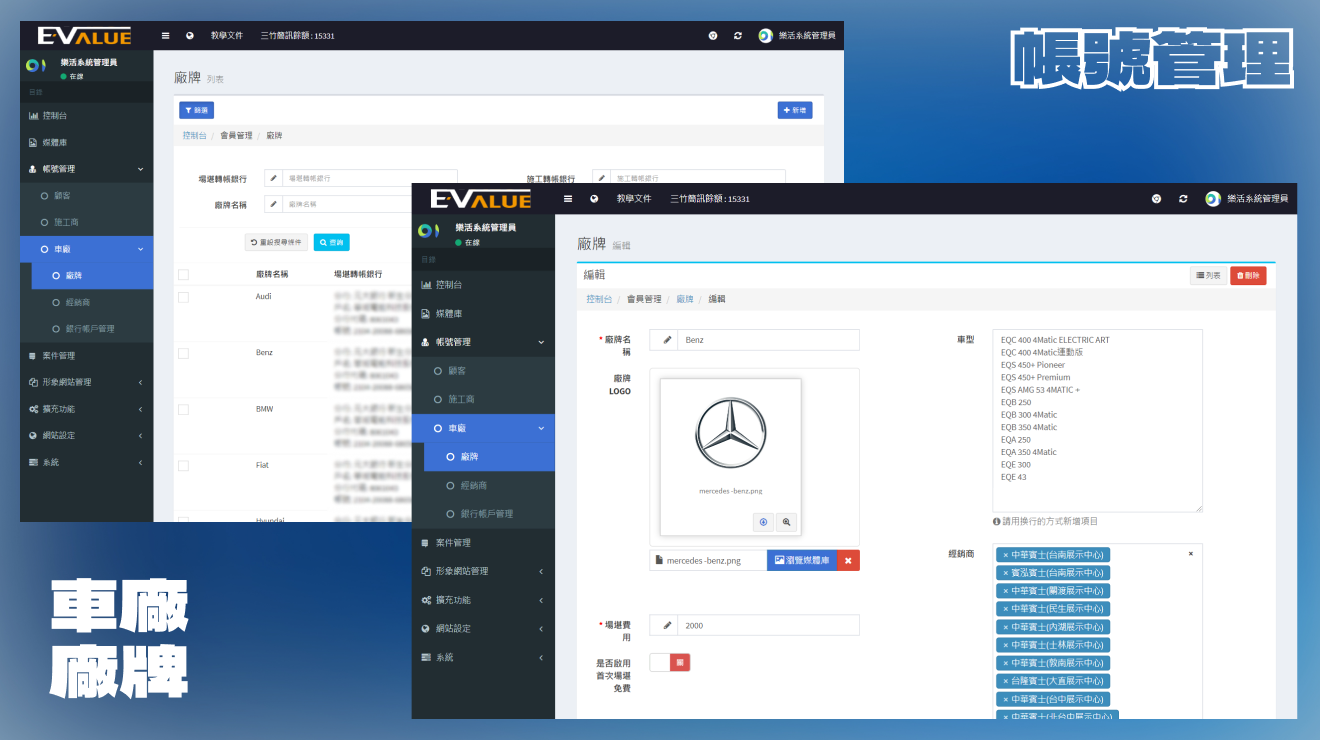Toggle hamburger menu in the front edit window
The height and width of the screenshot is (740, 1320).
click(x=568, y=199)
